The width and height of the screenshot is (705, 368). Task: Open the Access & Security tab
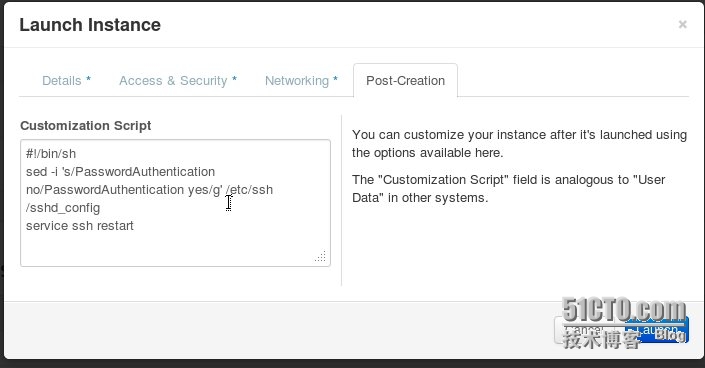click(178, 81)
